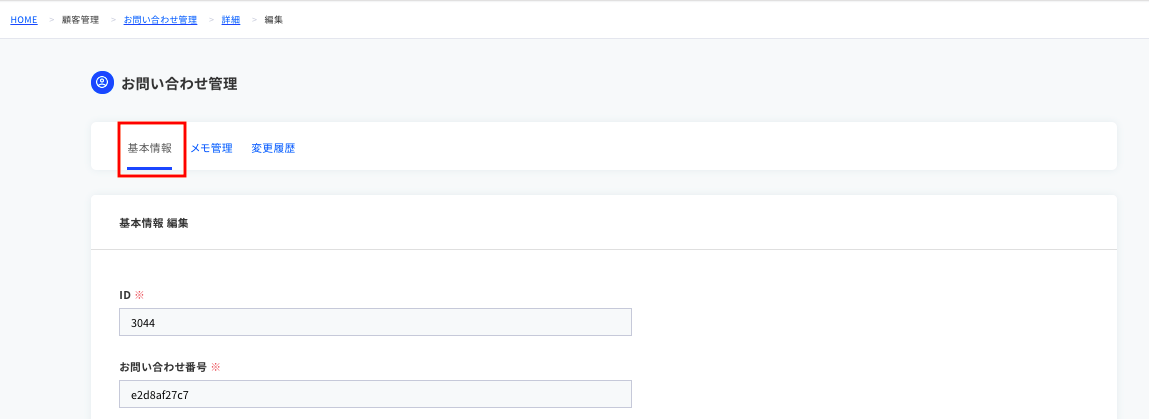Image resolution: width=1149 pixels, height=419 pixels.
Task: Open お問い合わせ管理 breadcrumb link
Action: pos(160,20)
